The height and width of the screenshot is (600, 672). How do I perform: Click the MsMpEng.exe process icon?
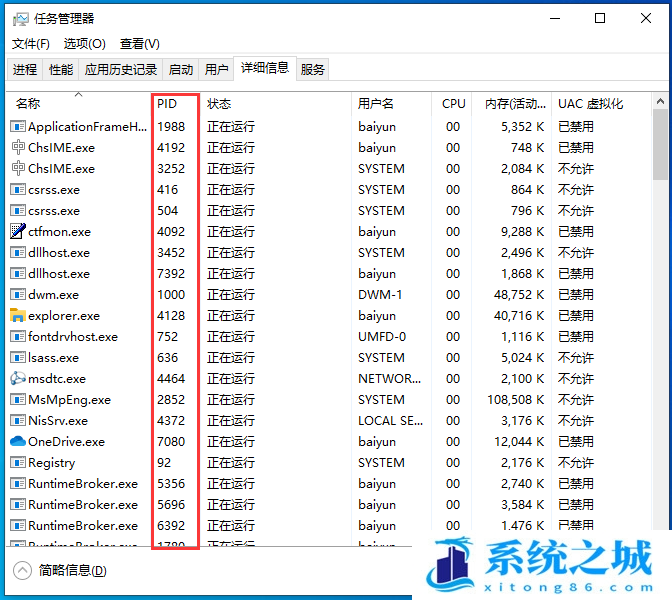pyautogui.click(x=18, y=400)
